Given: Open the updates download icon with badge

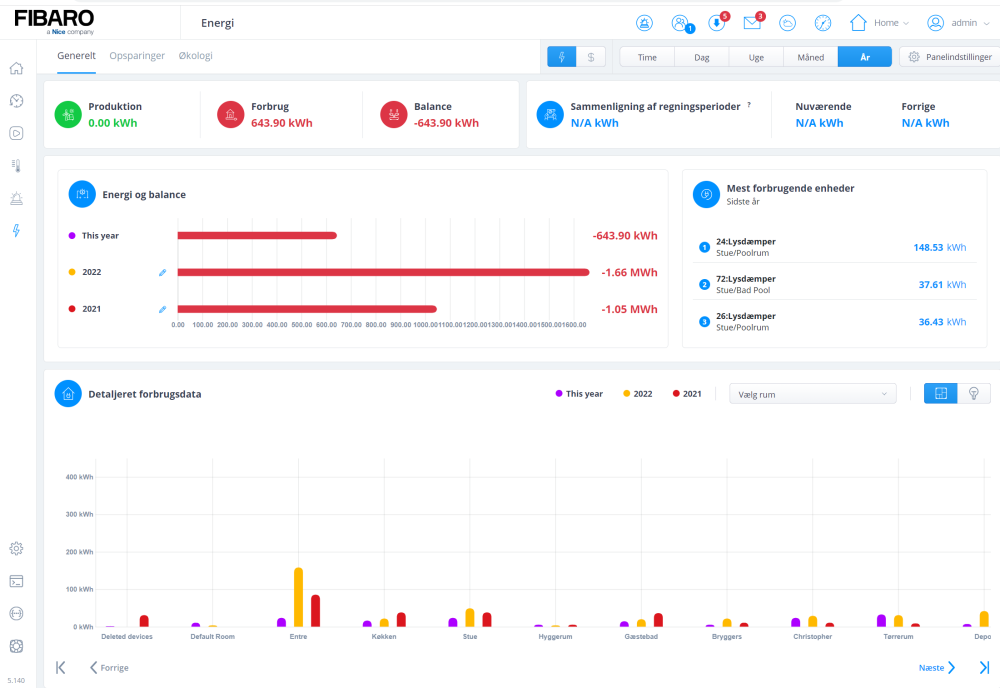Looking at the screenshot, I should coord(716,23).
